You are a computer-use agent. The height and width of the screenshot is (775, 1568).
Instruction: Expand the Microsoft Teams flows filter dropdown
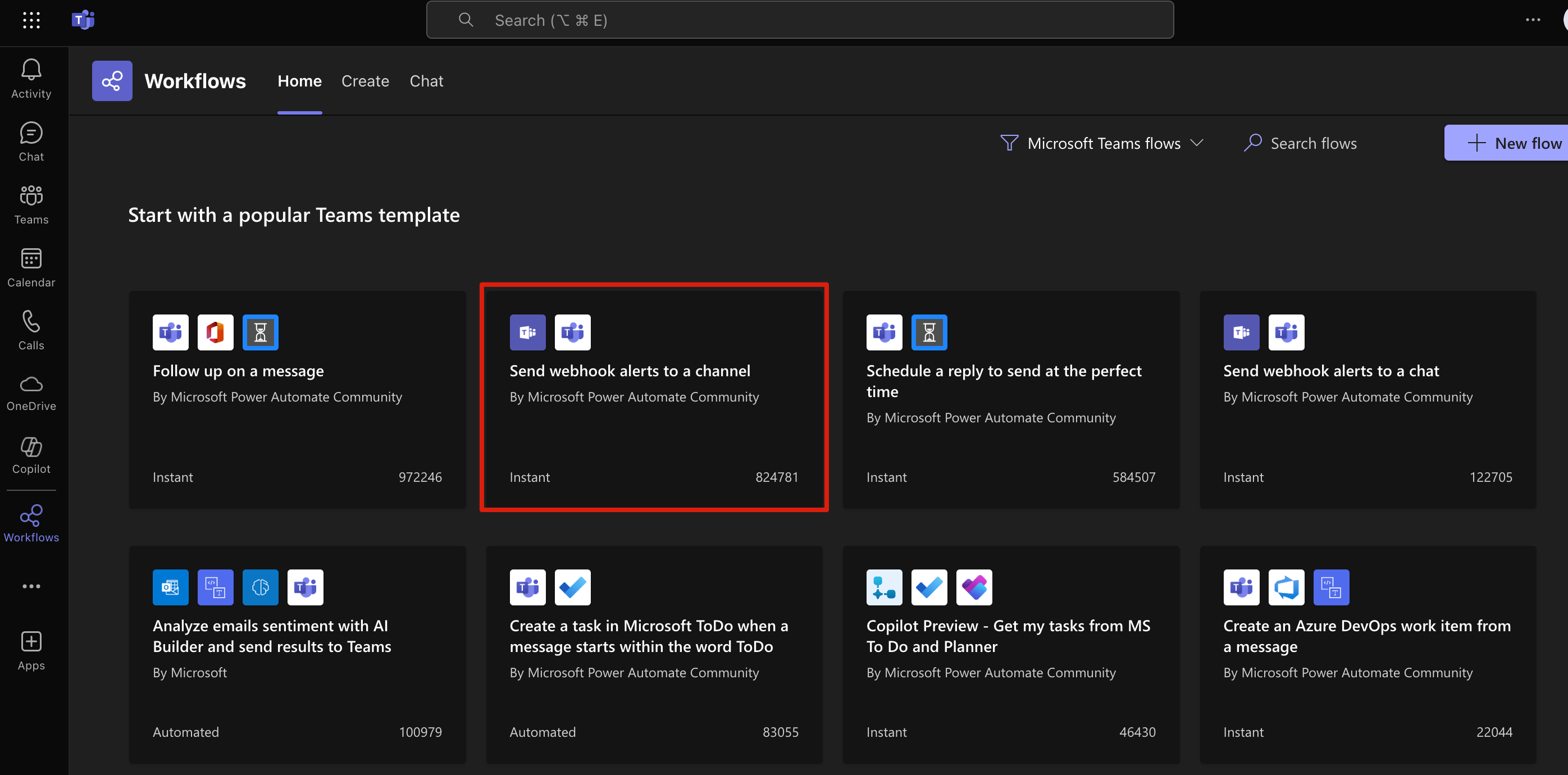(x=1102, y=143)
